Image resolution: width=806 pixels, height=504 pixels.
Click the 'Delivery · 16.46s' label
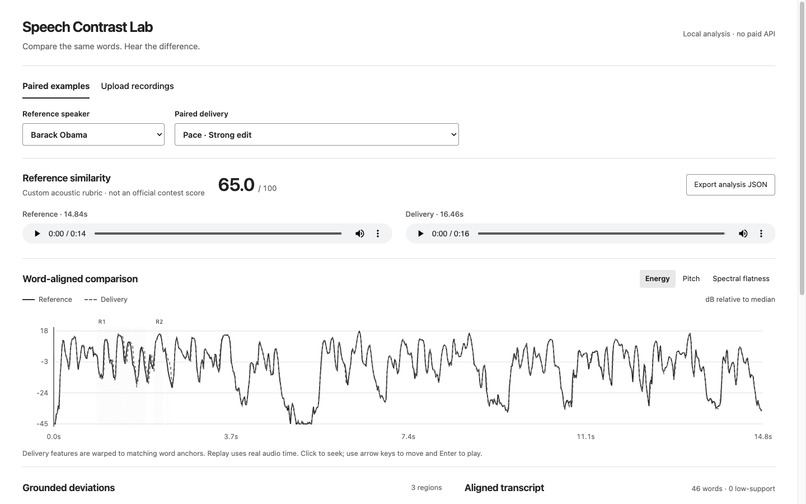pos(434,214)
